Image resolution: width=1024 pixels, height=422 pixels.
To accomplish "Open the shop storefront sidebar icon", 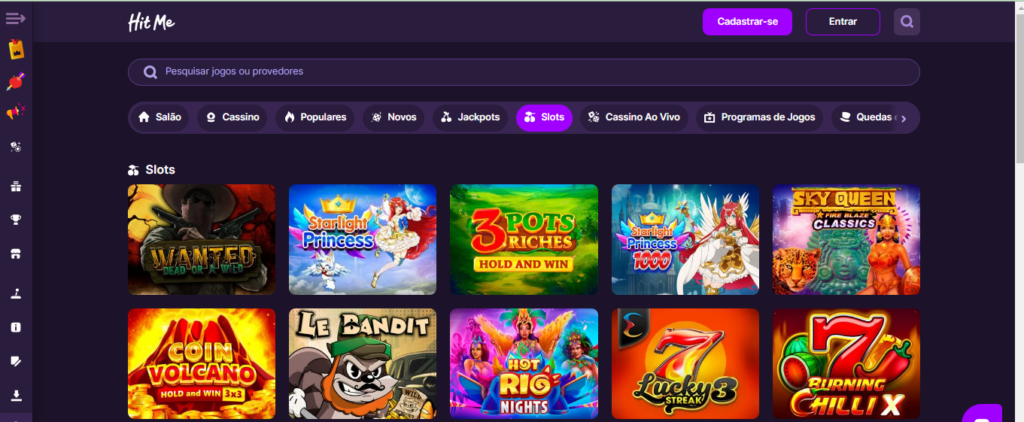I will 16,255.
